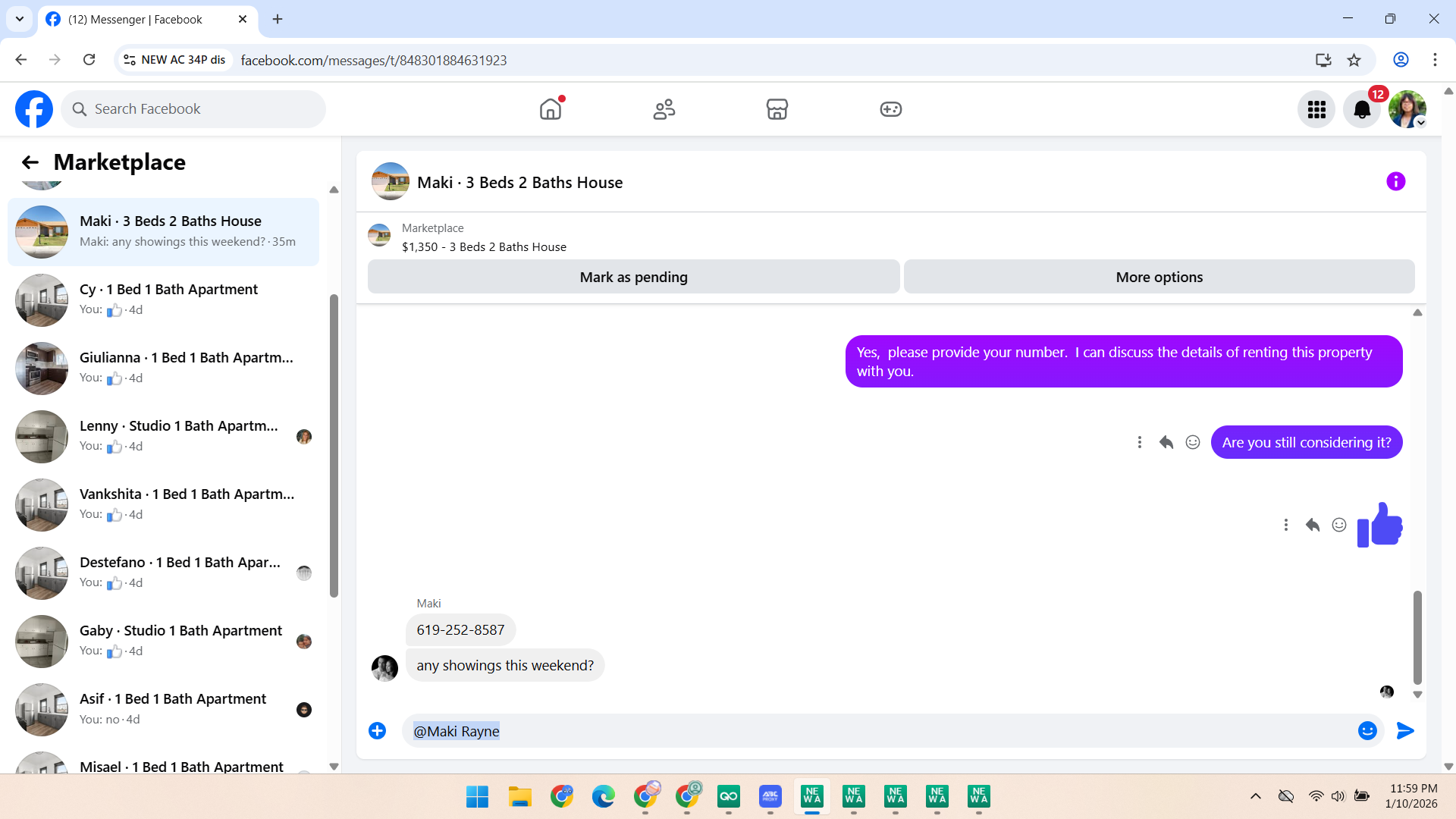Open Chrome tab search dropdown arrow
This screenshot has height=819, width=1456.
pyautogui.click(x=20, y=19)
